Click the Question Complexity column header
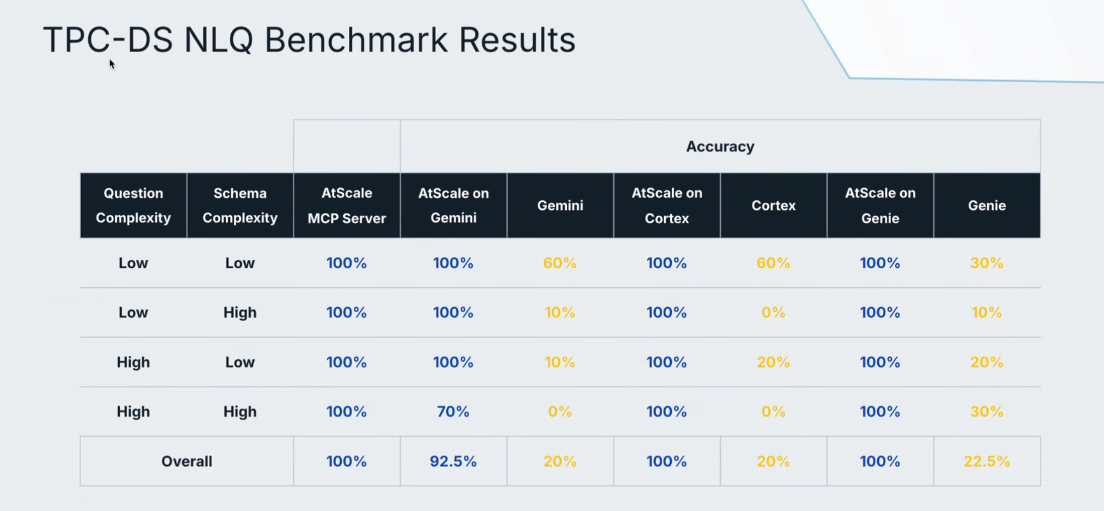1104x511 pixels. pyautogui.click(x=133, y=206)
